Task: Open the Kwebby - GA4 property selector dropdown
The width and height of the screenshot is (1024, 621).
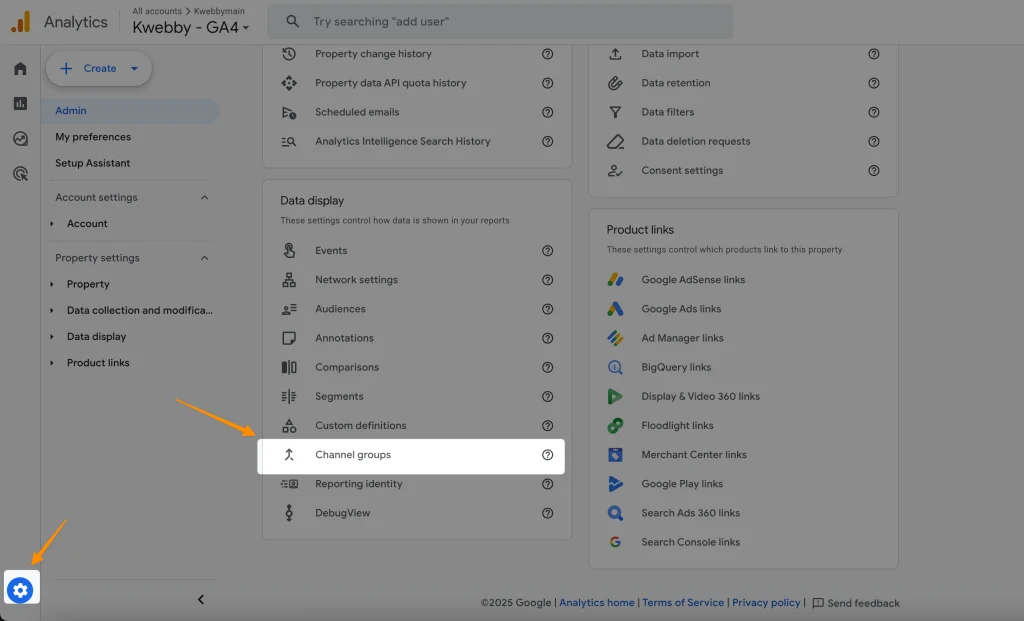Action: [192, 28]
